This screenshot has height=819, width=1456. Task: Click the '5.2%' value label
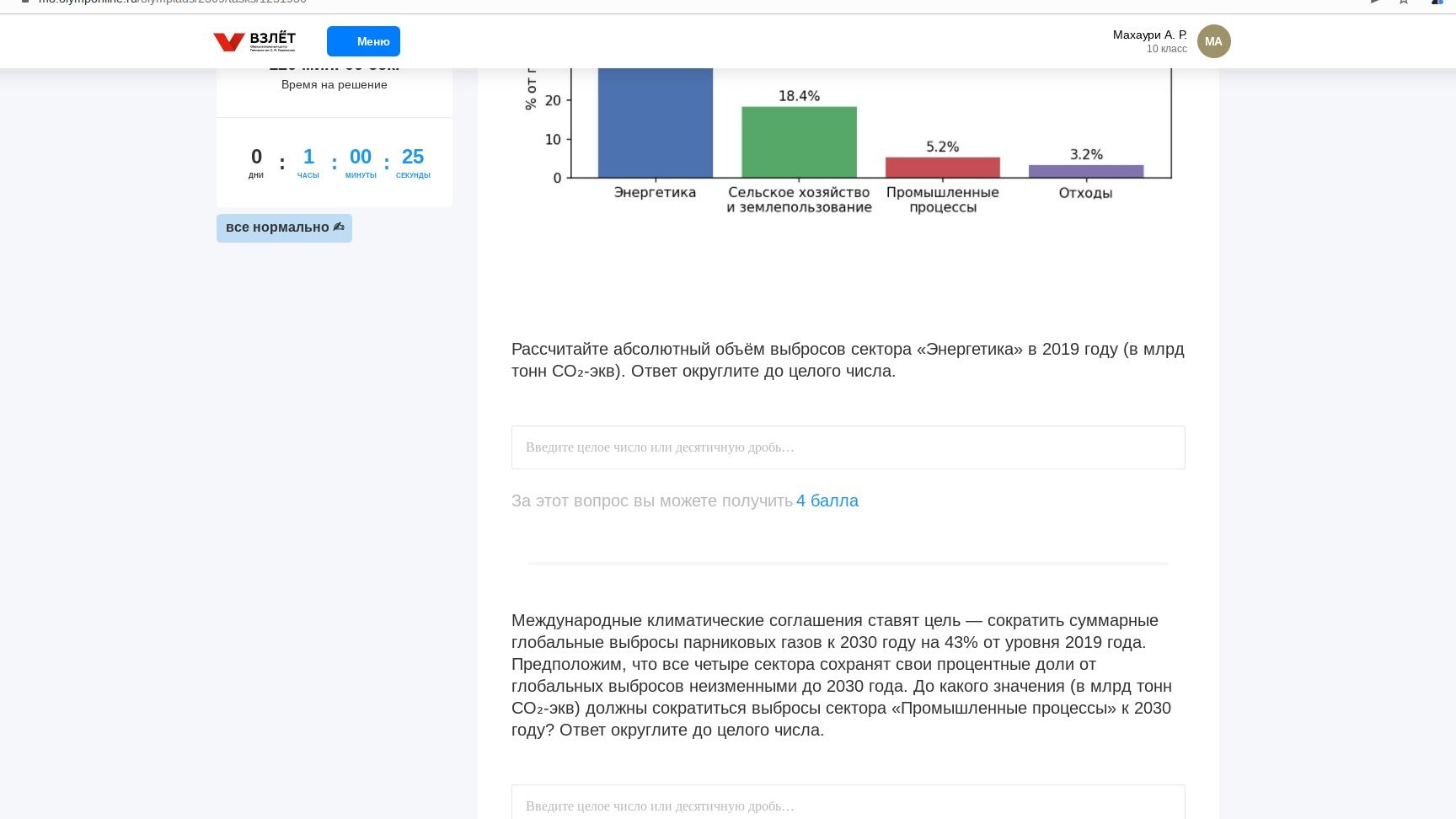pos(942,147)
